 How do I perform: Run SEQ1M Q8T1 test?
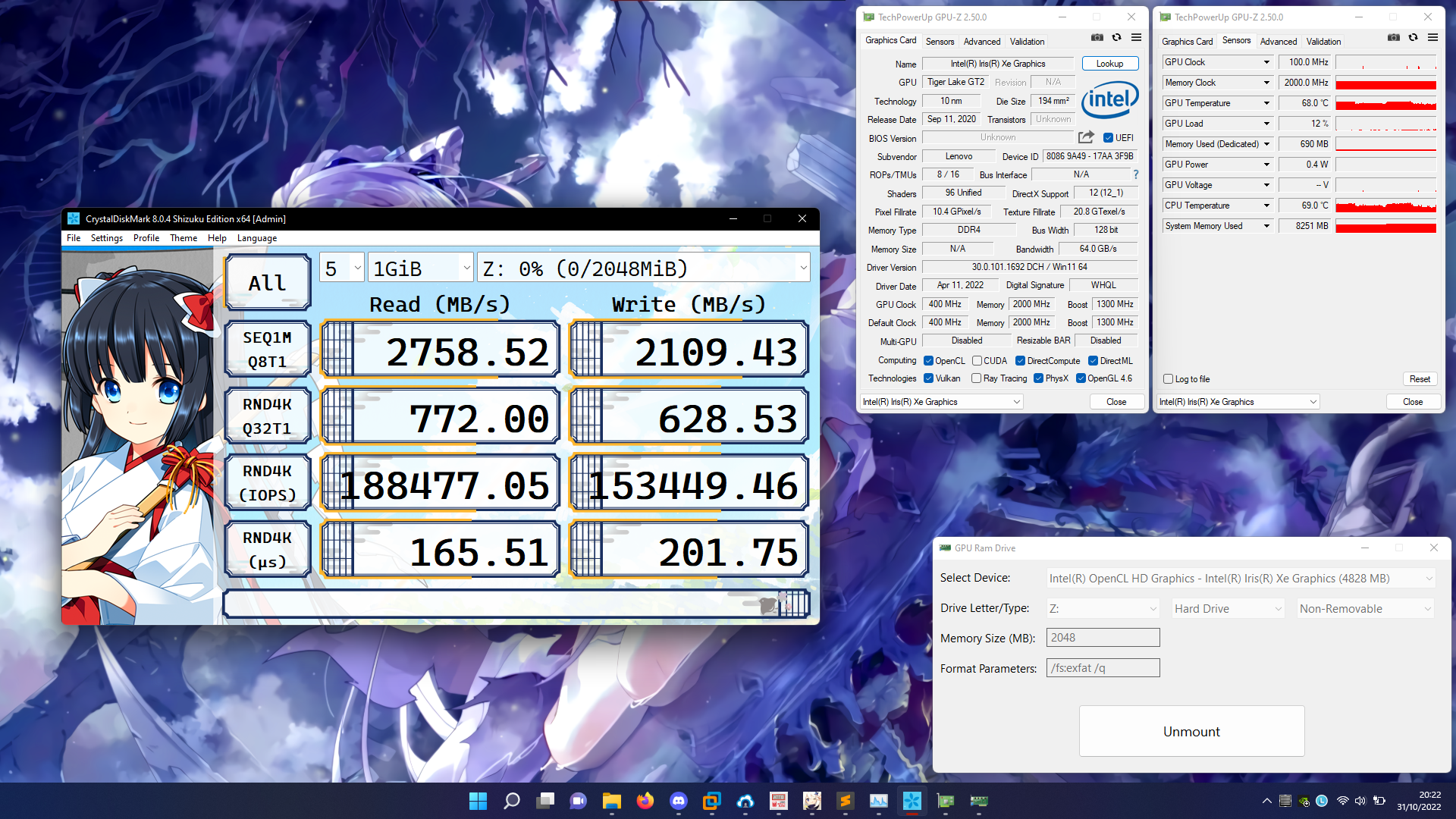268,350
